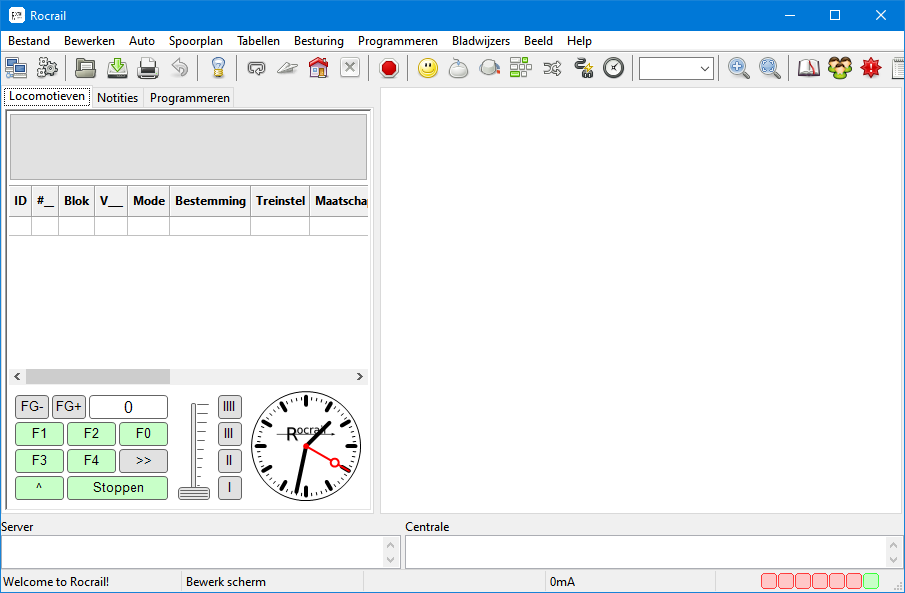
Task: Click the light bulb power icon
Action: pyautogui.click(x=218, y=68)
